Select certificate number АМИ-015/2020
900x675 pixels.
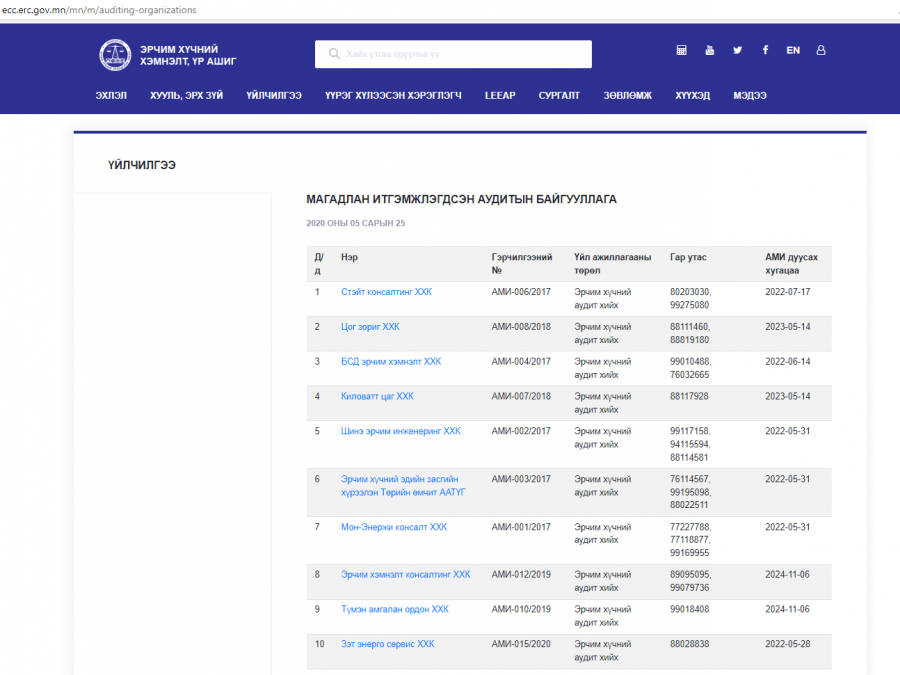[521, 644]
